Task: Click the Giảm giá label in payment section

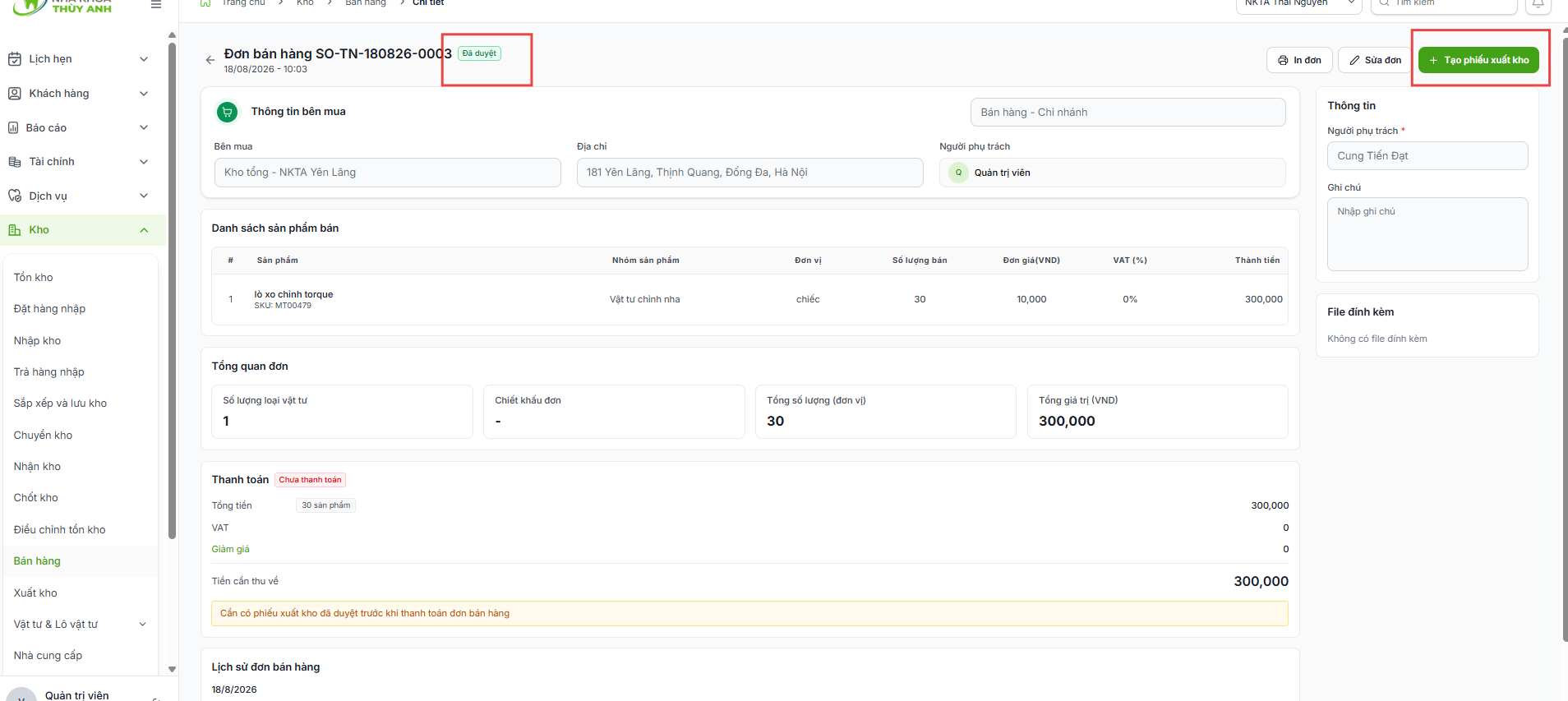Action: click(x=231, y=549)
